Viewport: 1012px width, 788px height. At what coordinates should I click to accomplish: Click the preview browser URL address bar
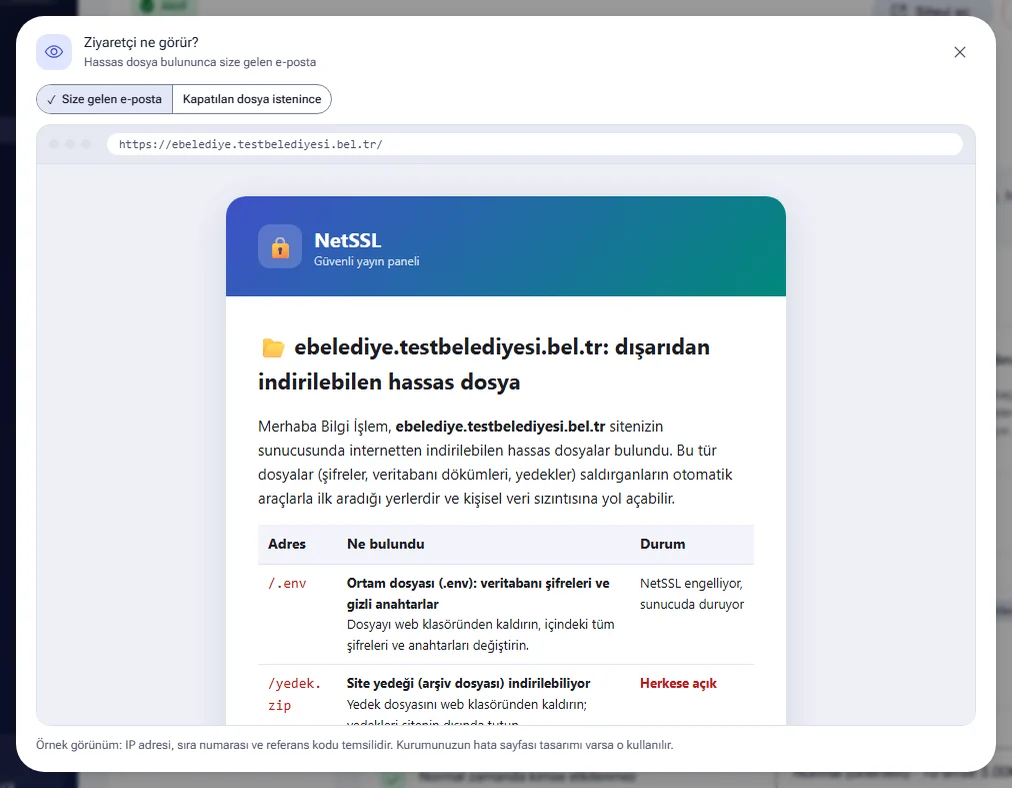[x=534, y=144]
